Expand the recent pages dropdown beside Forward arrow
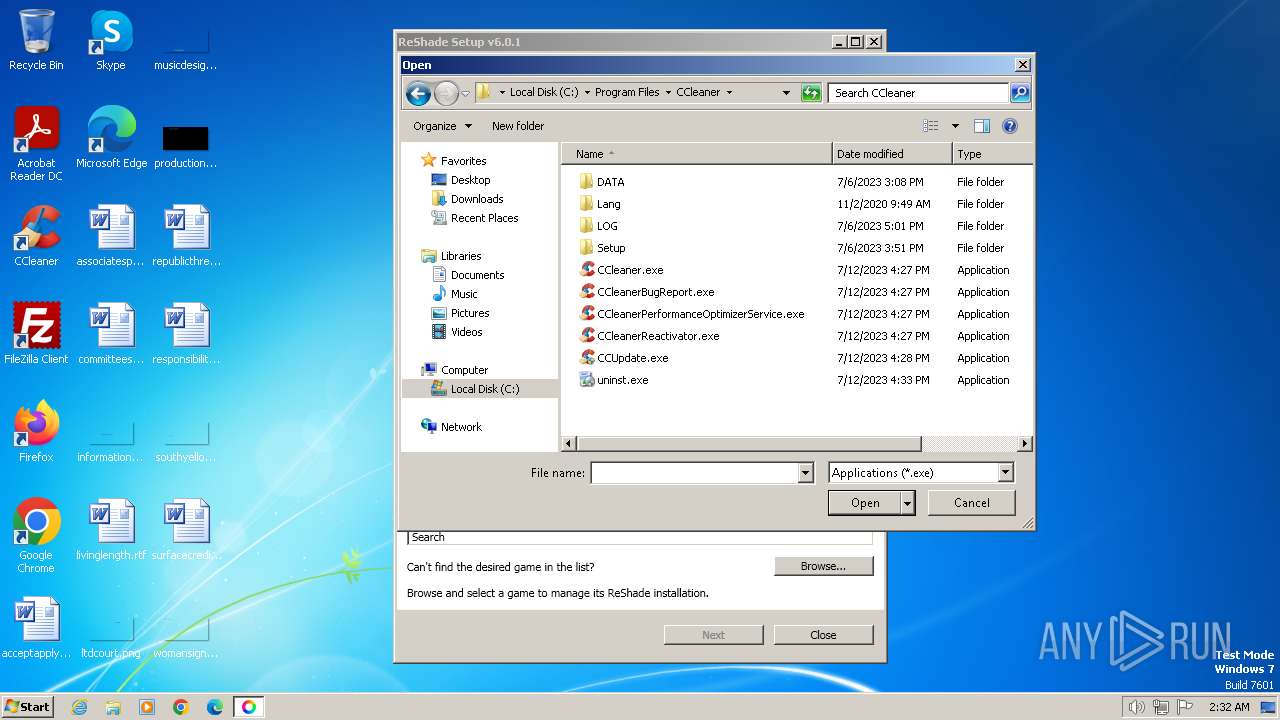This screenshot has width=1280, height=720. coord(465,94)
